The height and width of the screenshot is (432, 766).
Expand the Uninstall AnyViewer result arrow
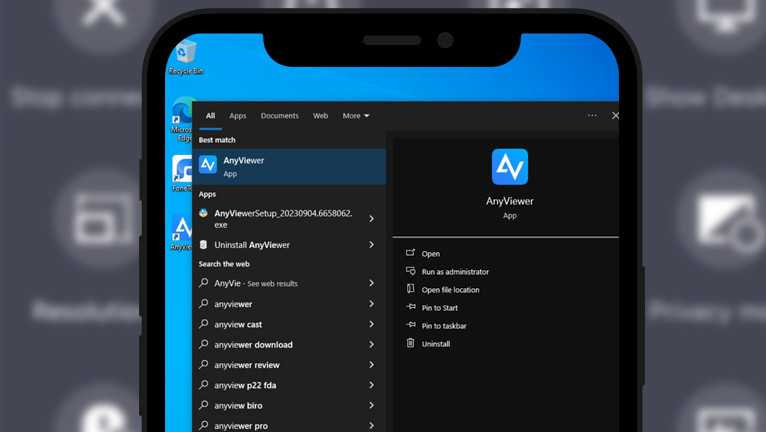[x=372, y=244]
